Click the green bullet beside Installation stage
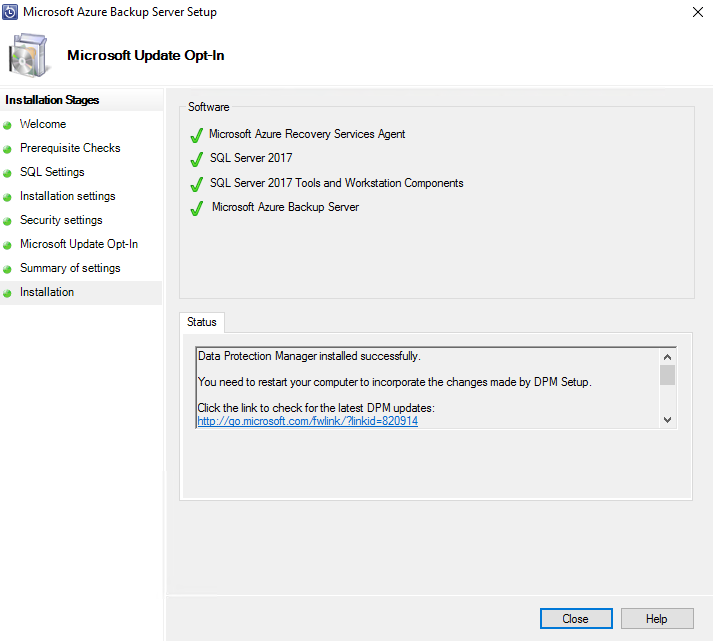 (7, 293)
